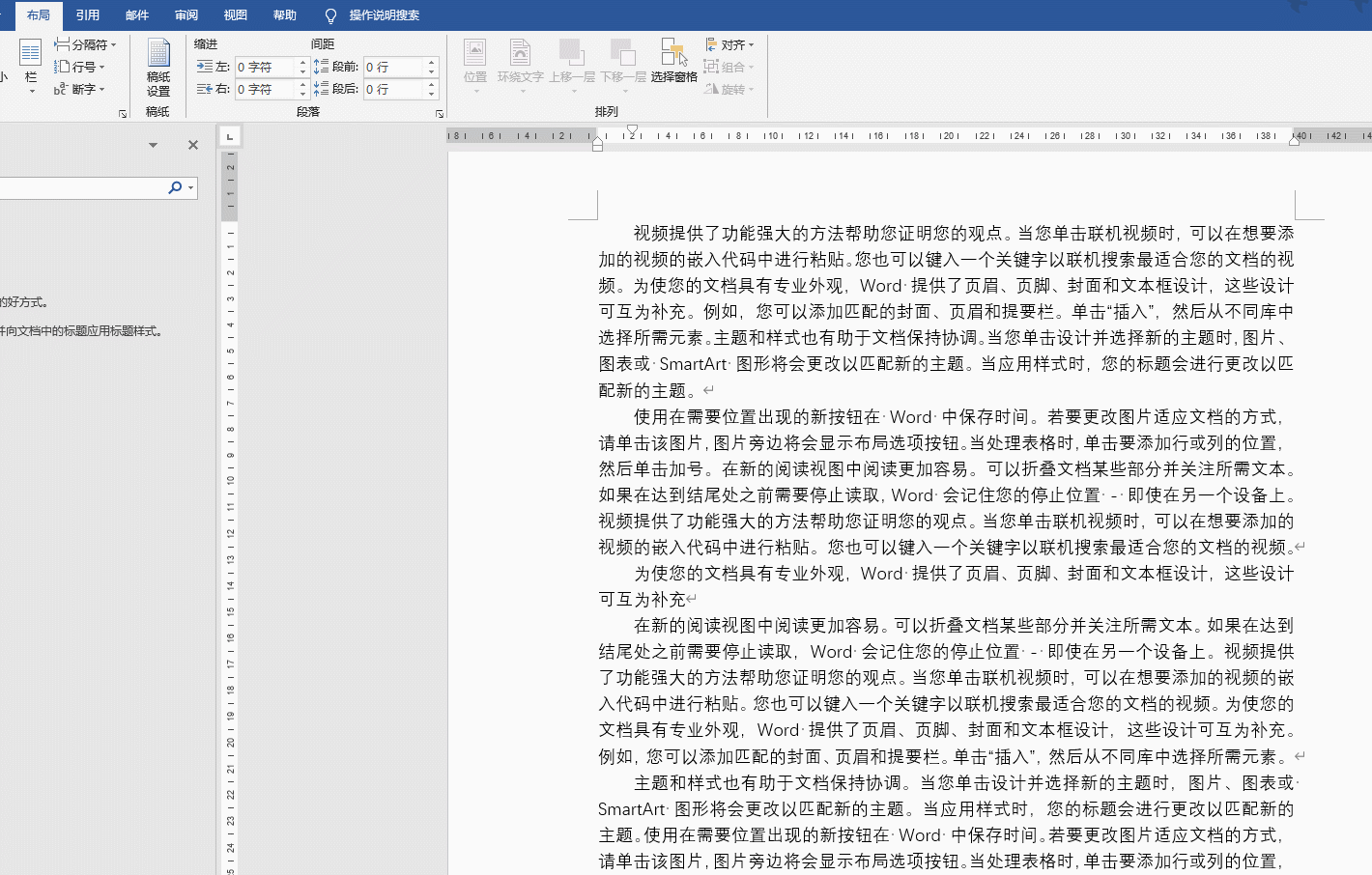This screenshot has width=1372, height=875.
Task: Click the 段前 spacing before input field
Action: pyautogui.click(x=394, y=67)
